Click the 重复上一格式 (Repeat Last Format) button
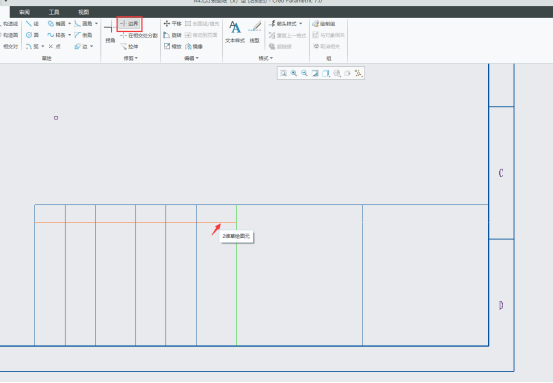This screenshot has height=383, width=553. (287, 35)
